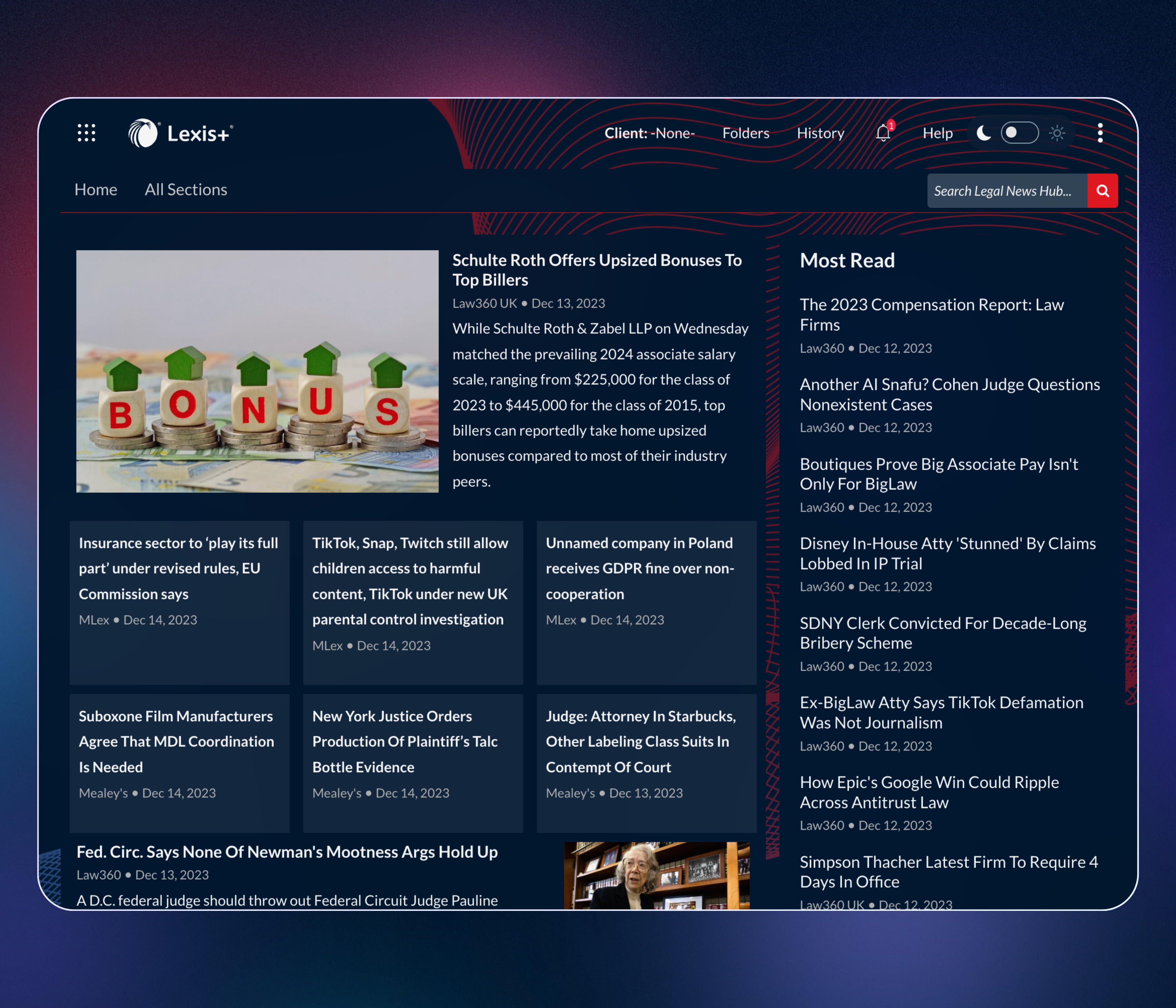The width and height of the screenshot is (1176, 1008).
Task: Click the moon dark mode icon
Action: coord(983,133)
